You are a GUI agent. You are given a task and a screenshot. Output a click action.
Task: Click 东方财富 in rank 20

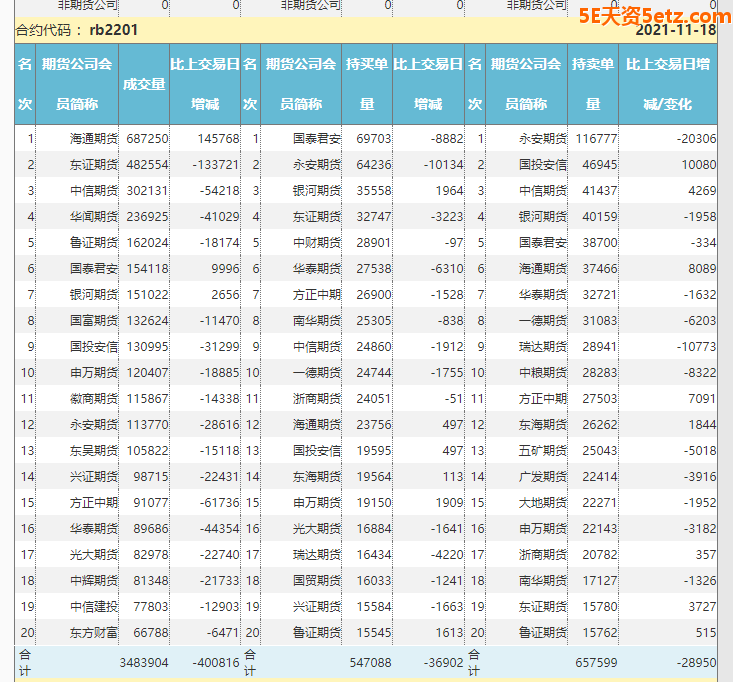(96, 632)
